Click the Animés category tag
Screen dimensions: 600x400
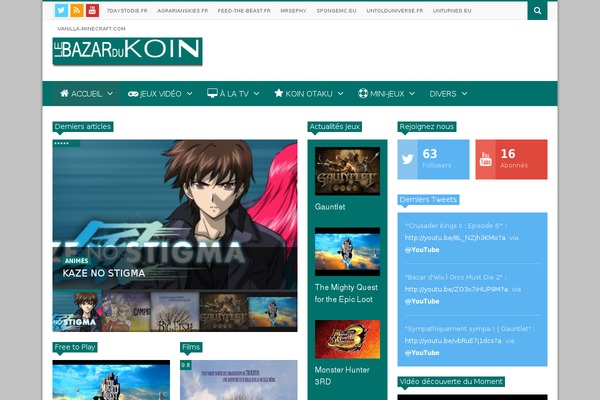click(x=76, y=261)
